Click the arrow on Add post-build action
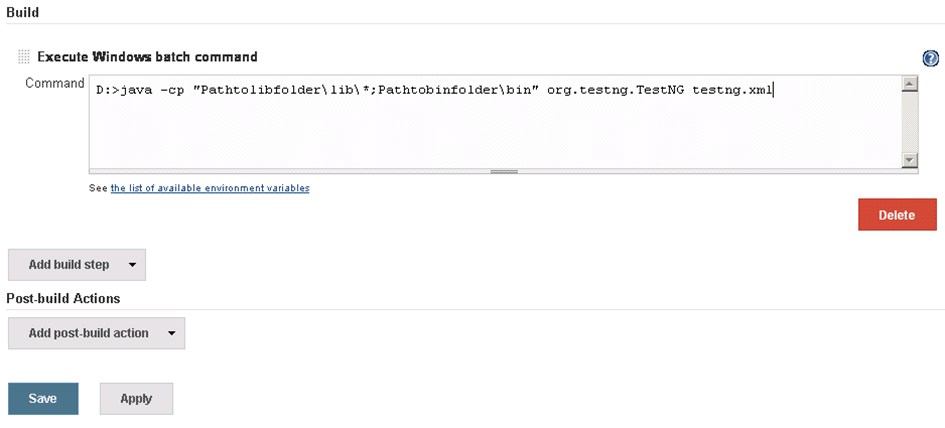The width and height of the screenshot is (945, 428). click(171, 333)
